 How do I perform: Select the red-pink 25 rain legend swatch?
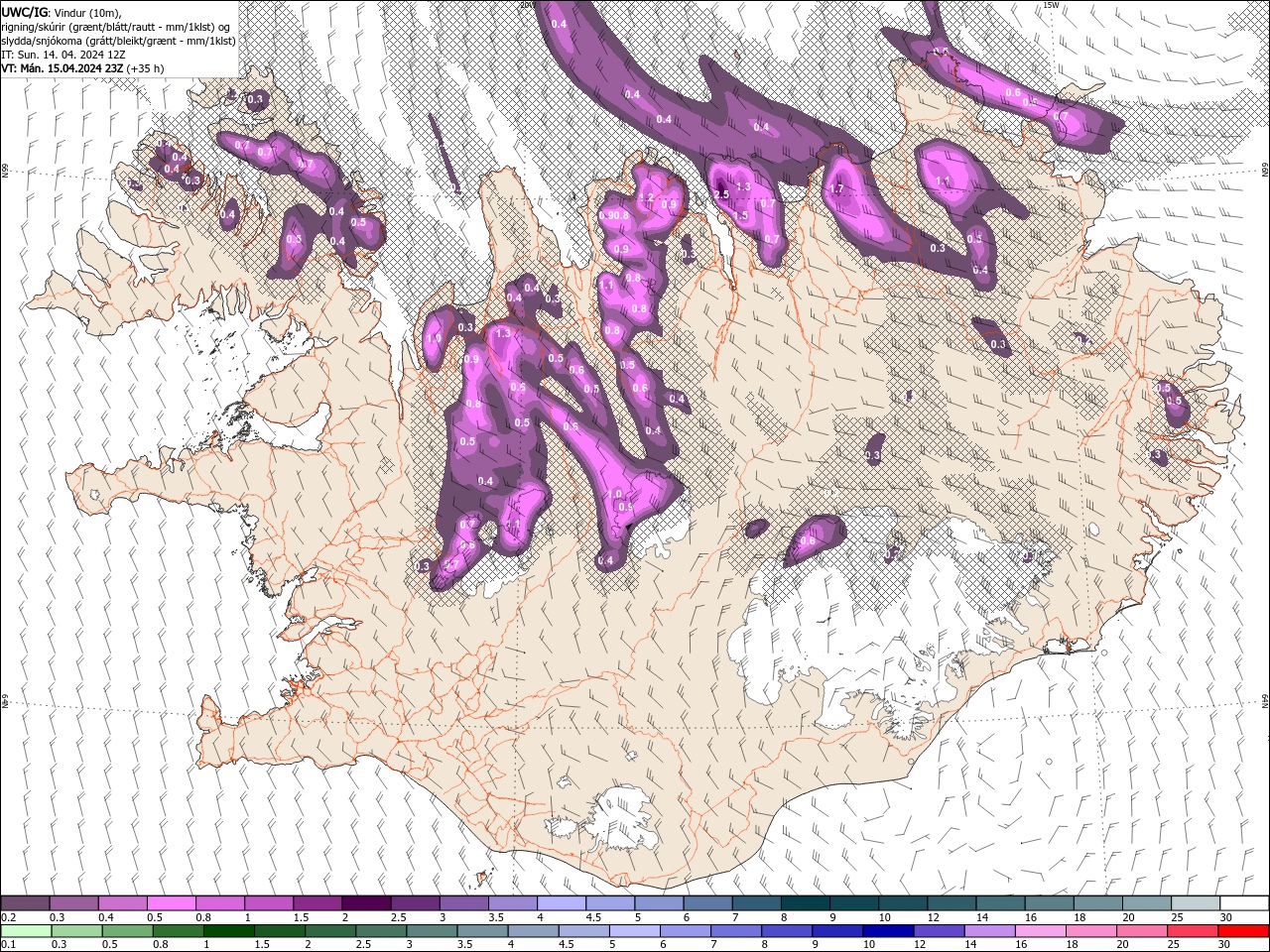1192,931
